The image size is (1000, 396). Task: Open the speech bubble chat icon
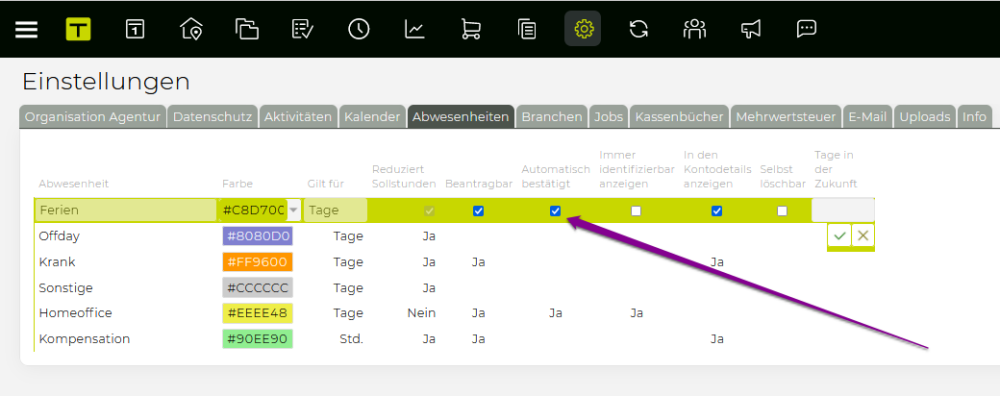pos(807,29)
